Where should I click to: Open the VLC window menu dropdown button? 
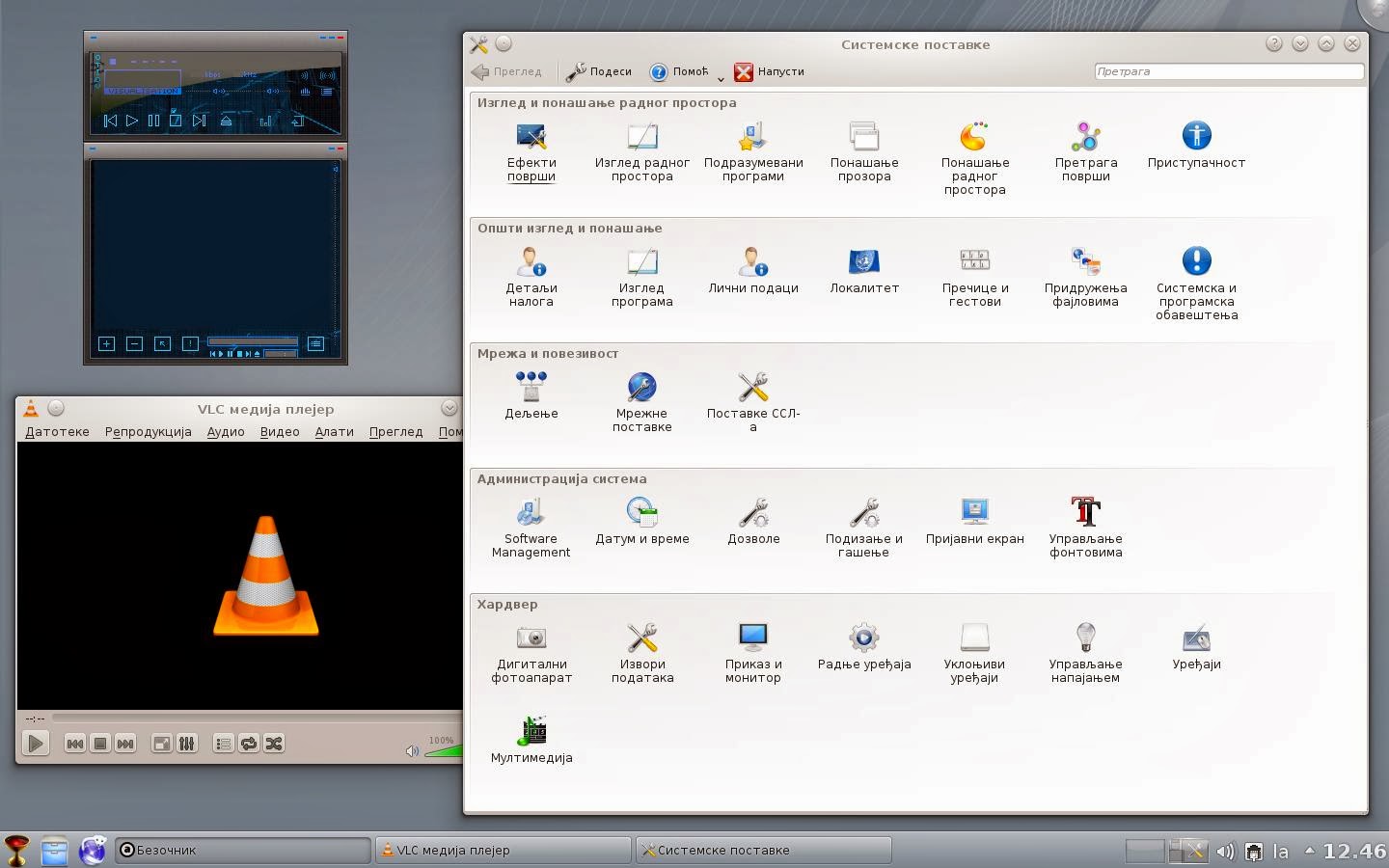(x=449, y=408)
